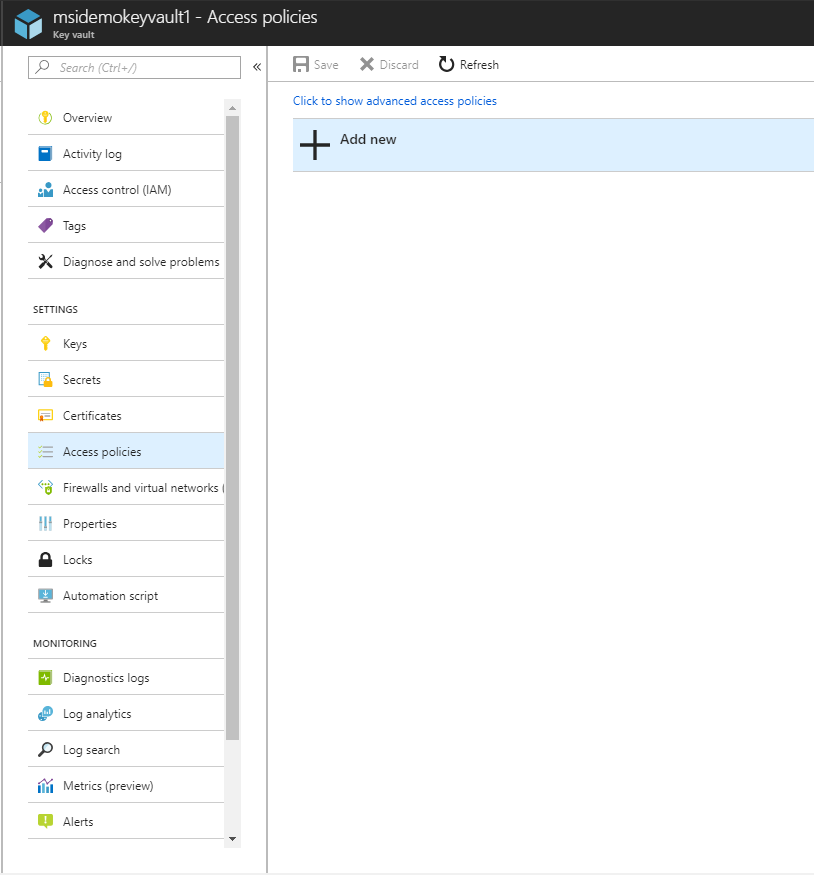Open the Overview menu item
Image resolution: width=814 pixels, height=875 pixels.
126,118
